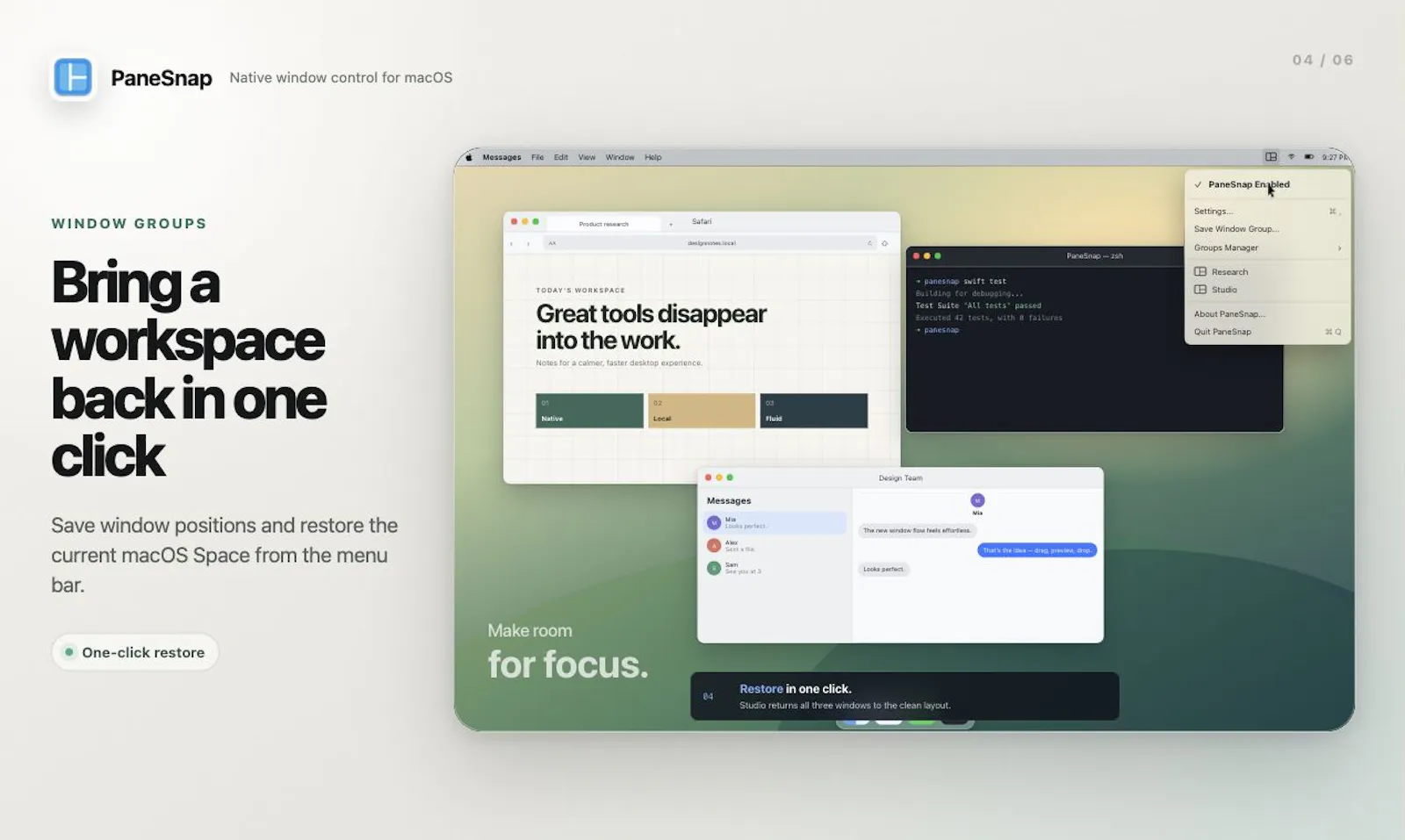Image resolution: width=1405 pixels, height=840 pixels.
Task: Open the Messages app menu in menu bar
Action: click(501, 157)
